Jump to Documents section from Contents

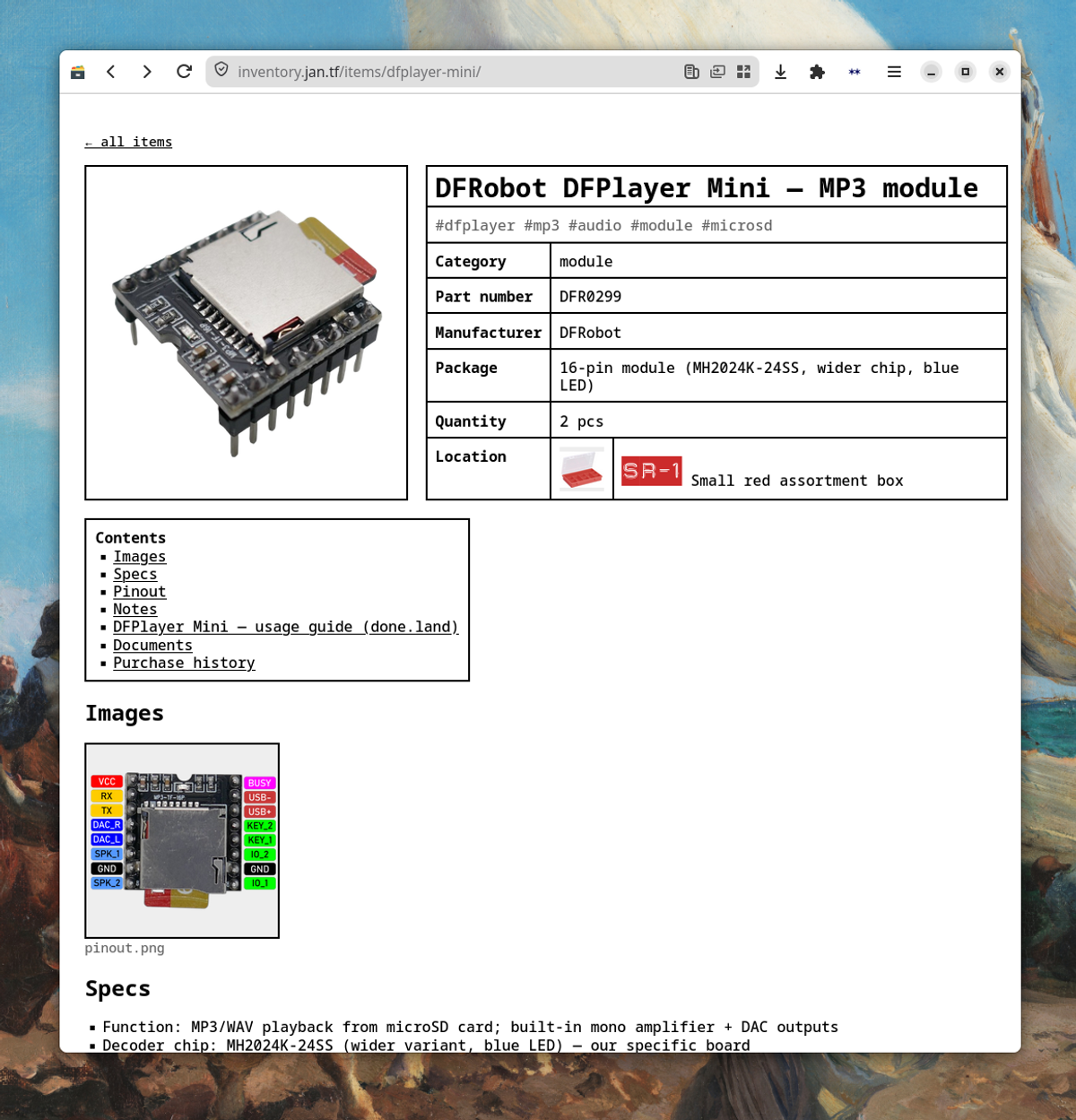[x=152, y=645]
